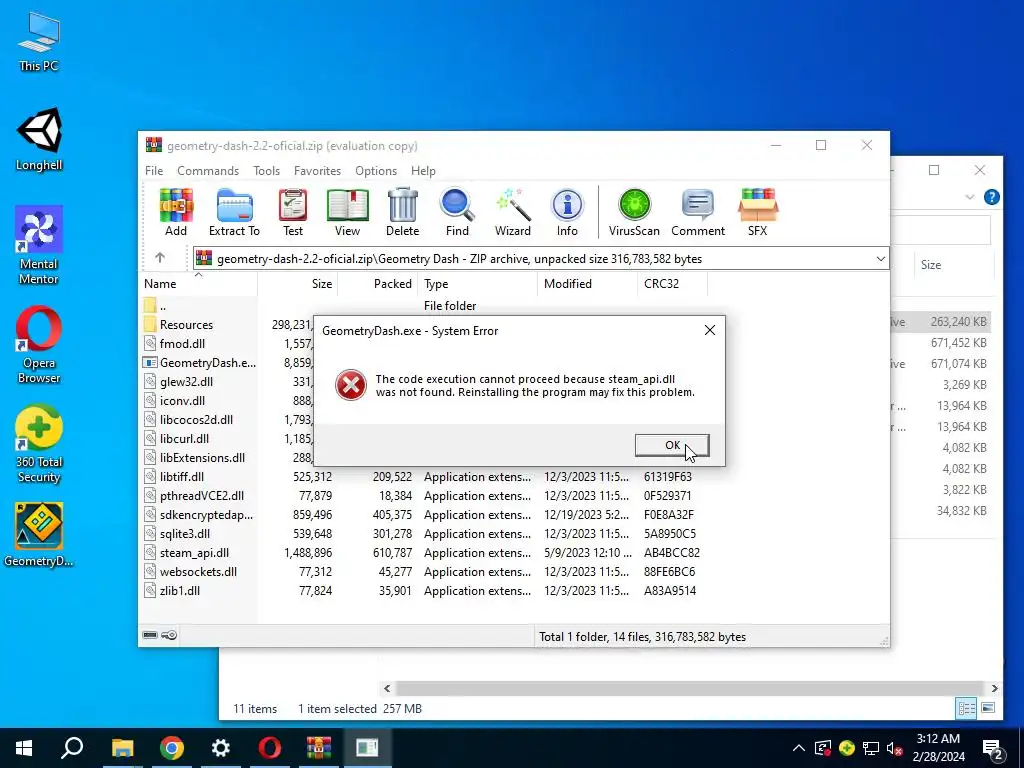The image size is (1024, 768).
Task: Open the Options menu
Action: (376, 170)
